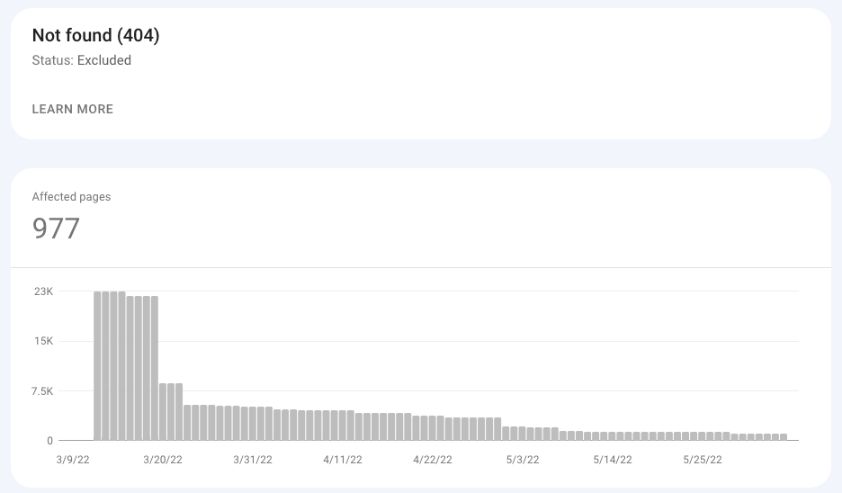Image resolution: width=842 pixels, height=493 pixels.
Task: Select the chart bar above 5/3/22
Action: pos(523,433)
